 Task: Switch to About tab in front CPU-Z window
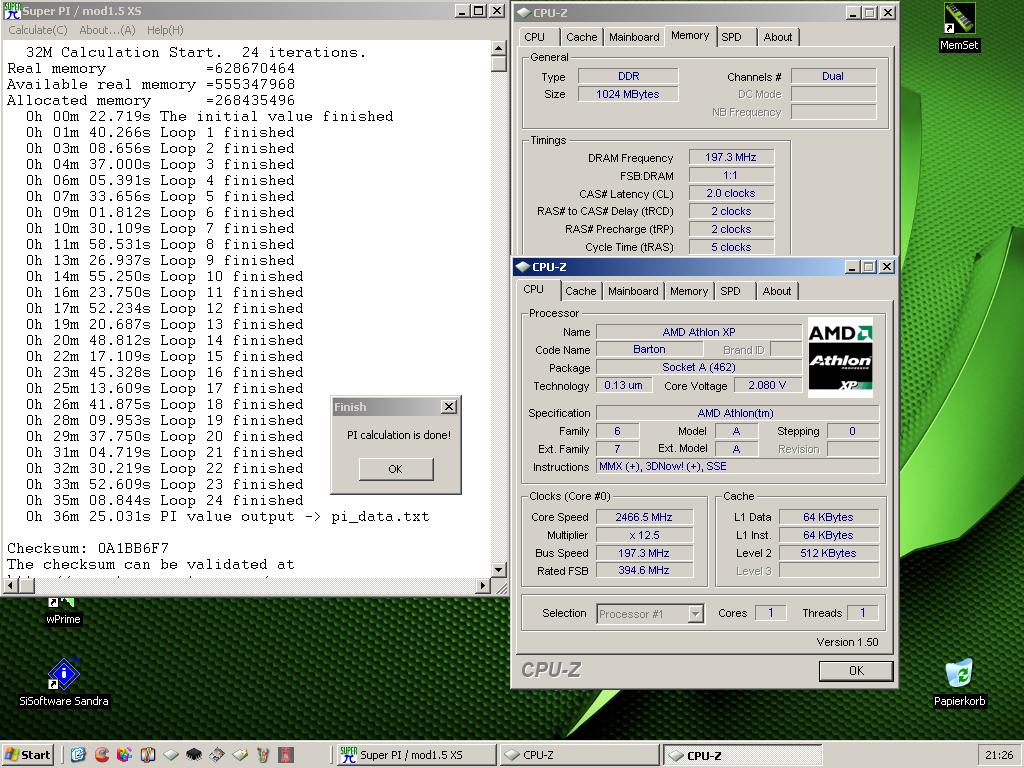pyautogui.click(x=776, y=291)
